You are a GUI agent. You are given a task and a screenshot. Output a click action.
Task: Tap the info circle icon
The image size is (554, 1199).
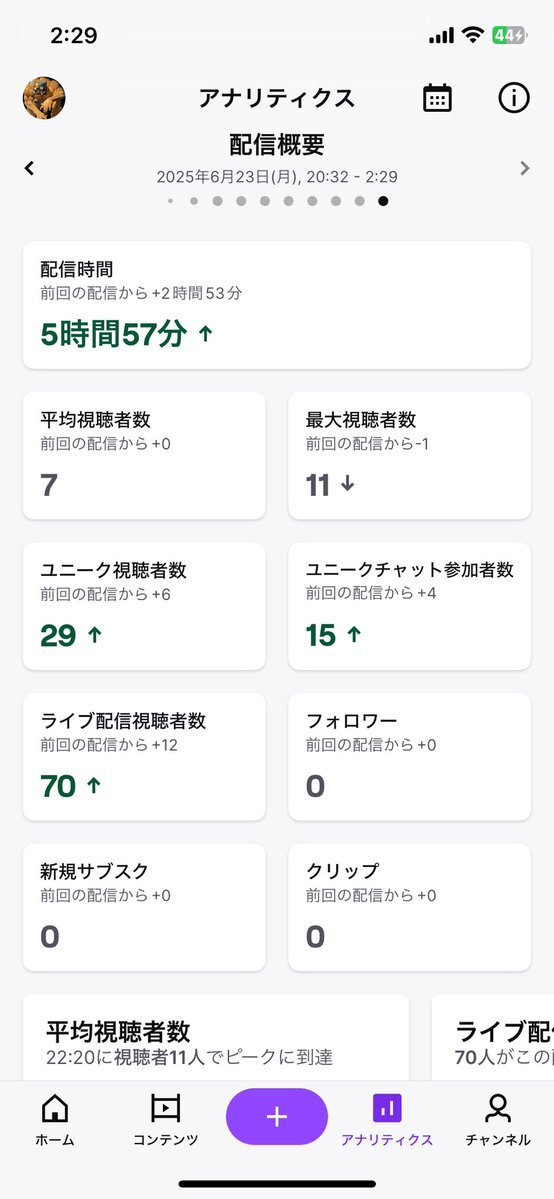[513, 98]
